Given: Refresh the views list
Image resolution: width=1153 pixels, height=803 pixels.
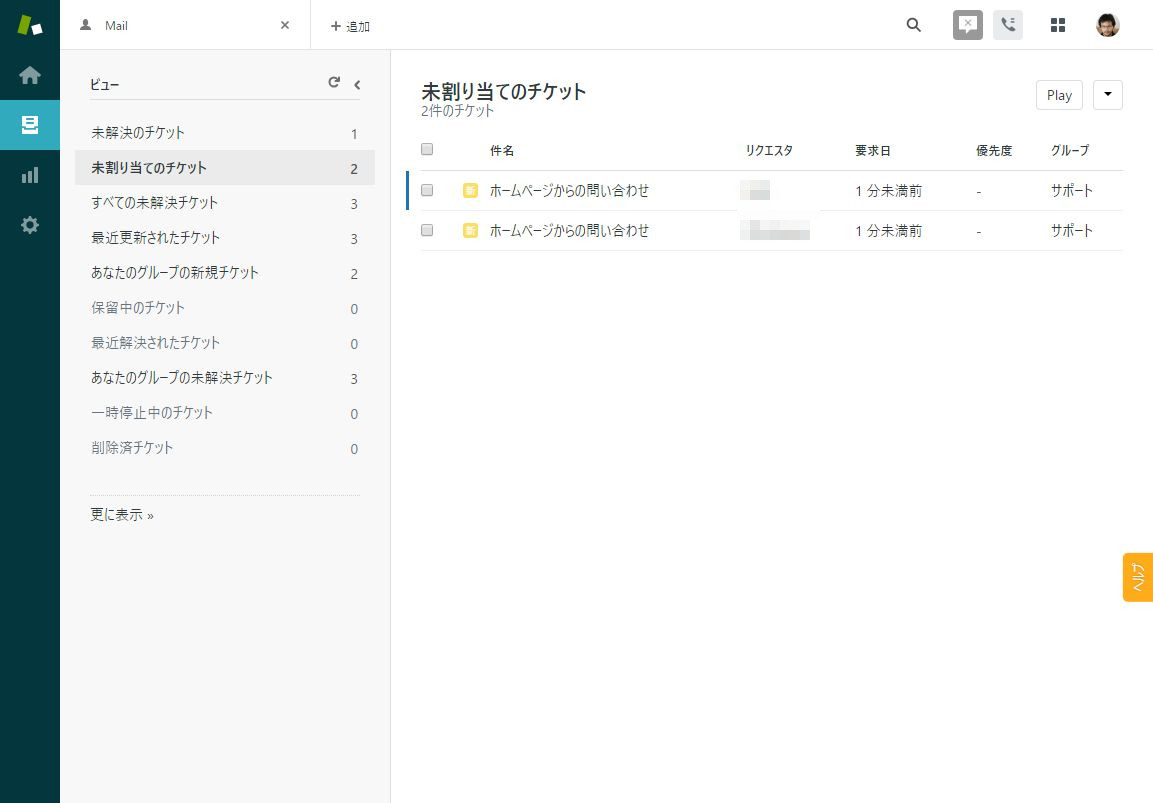Looking at the screenshot, I should [x=334, y=83].
